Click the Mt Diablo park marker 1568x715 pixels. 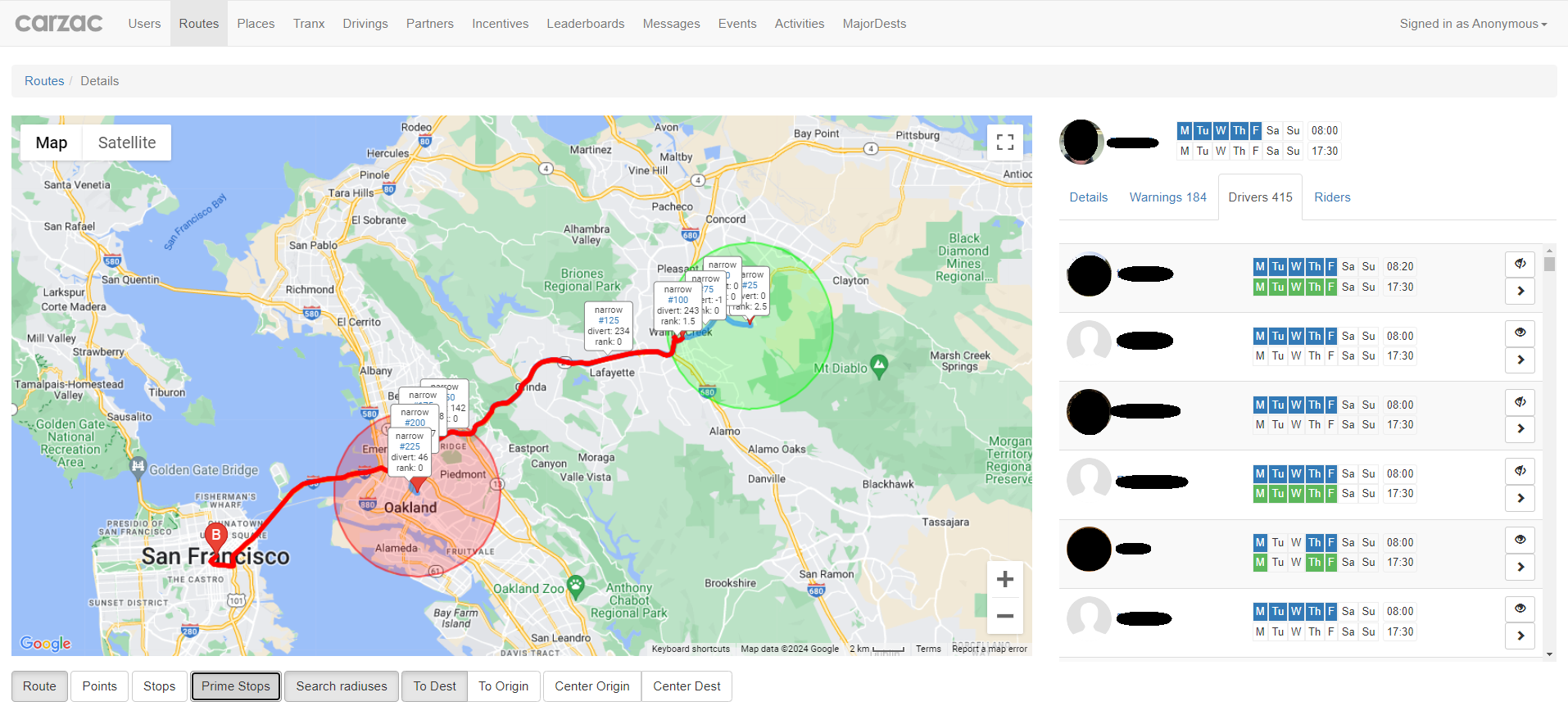878,366
